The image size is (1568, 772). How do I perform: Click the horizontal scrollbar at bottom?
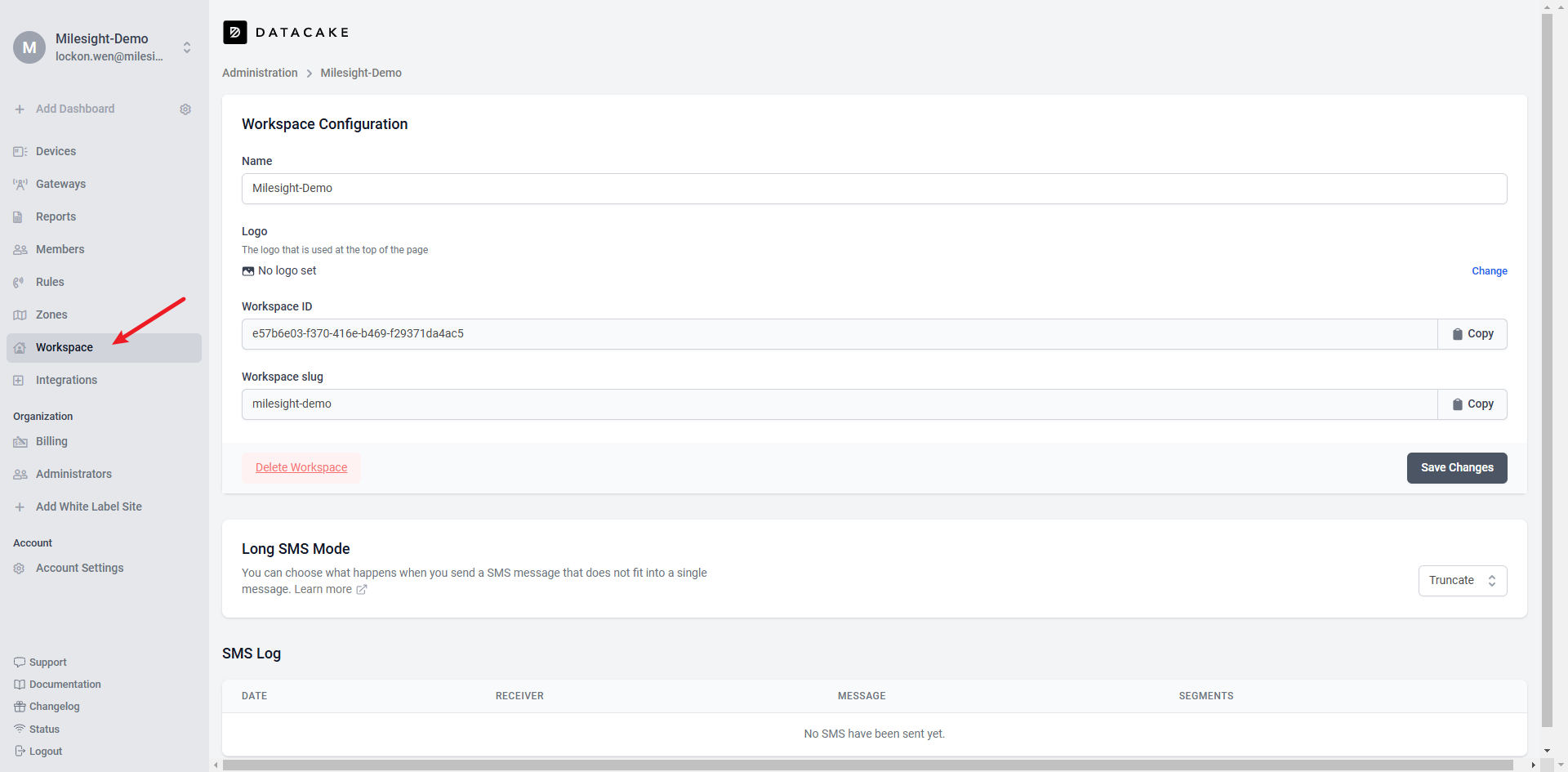(x=867, y=765)
